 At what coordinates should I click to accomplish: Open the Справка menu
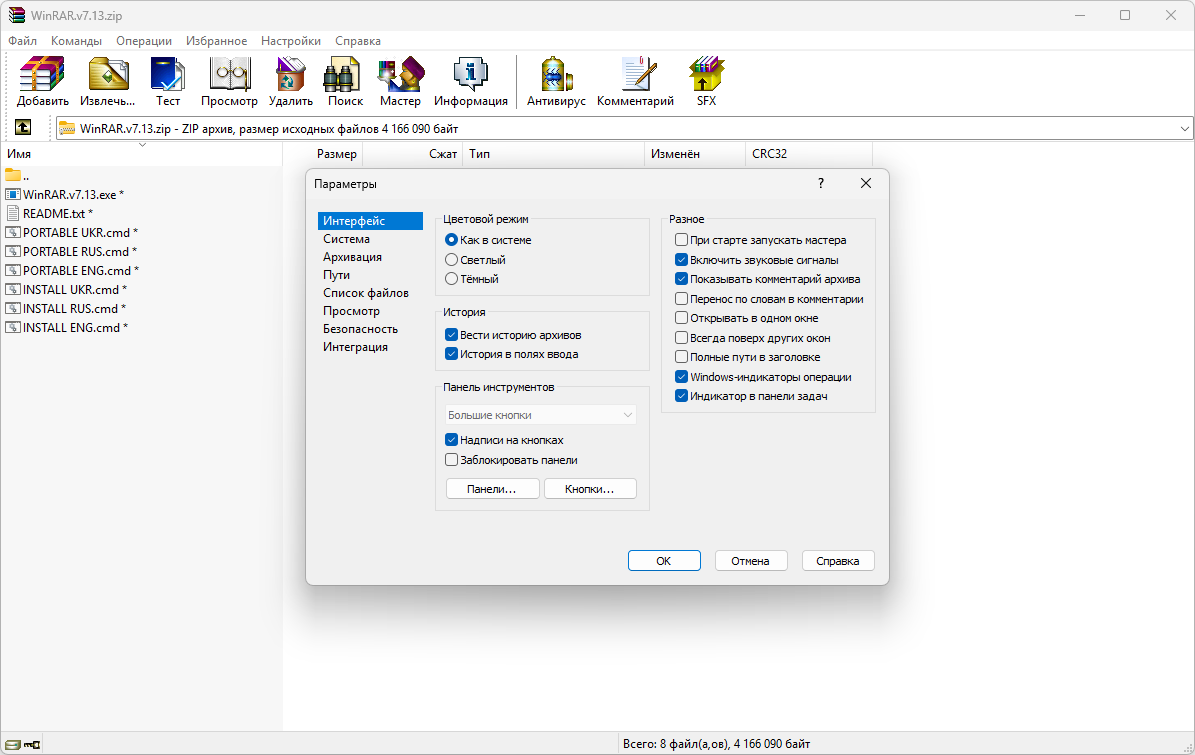pos(357,41)
